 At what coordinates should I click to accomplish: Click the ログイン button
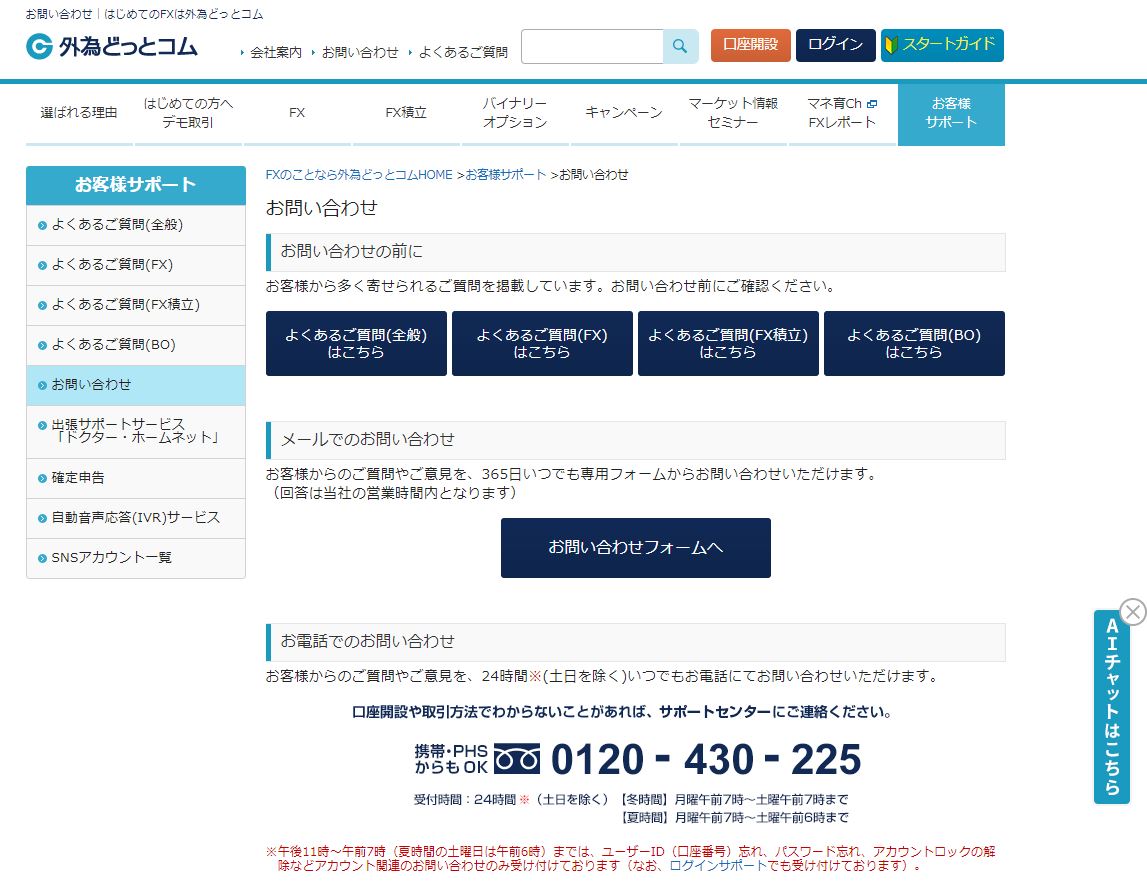click(x=835, y=45)
